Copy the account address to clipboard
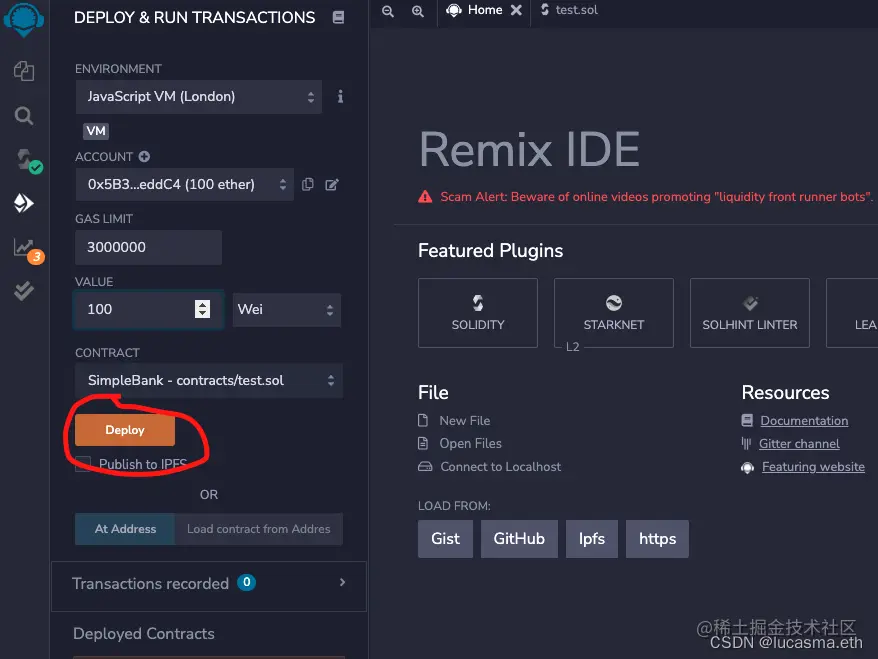 308,184
